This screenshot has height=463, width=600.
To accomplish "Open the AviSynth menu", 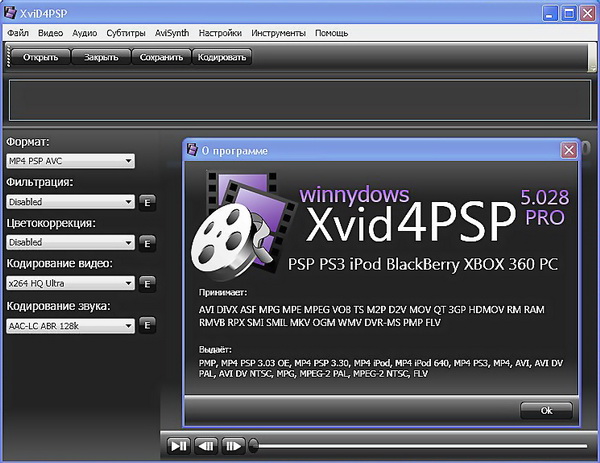I will pyautogui.click(x=172, y=33).
